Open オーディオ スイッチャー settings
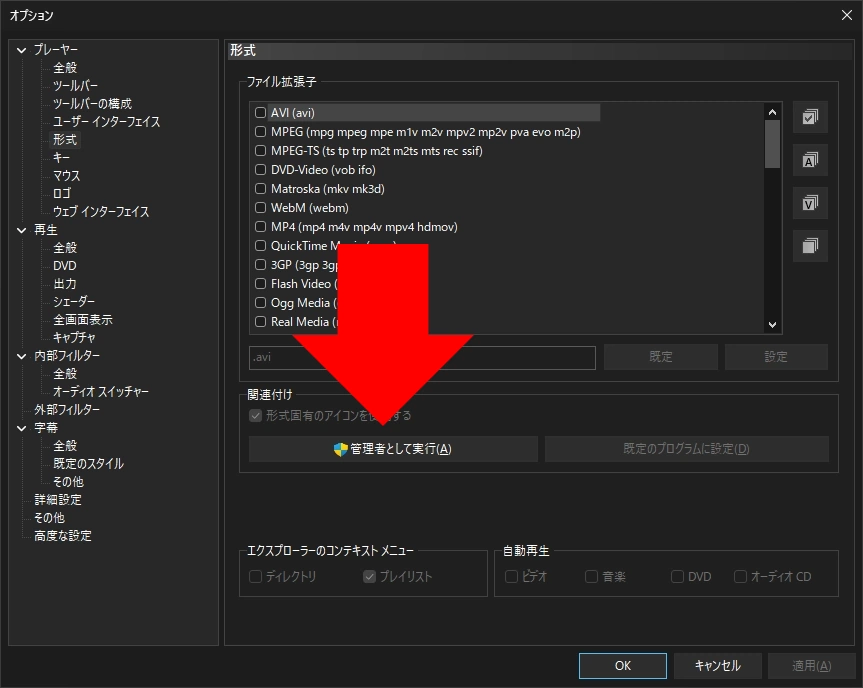The height and width of the screenshot is (688, 863). pyautogui.click(x=101, y=392)
